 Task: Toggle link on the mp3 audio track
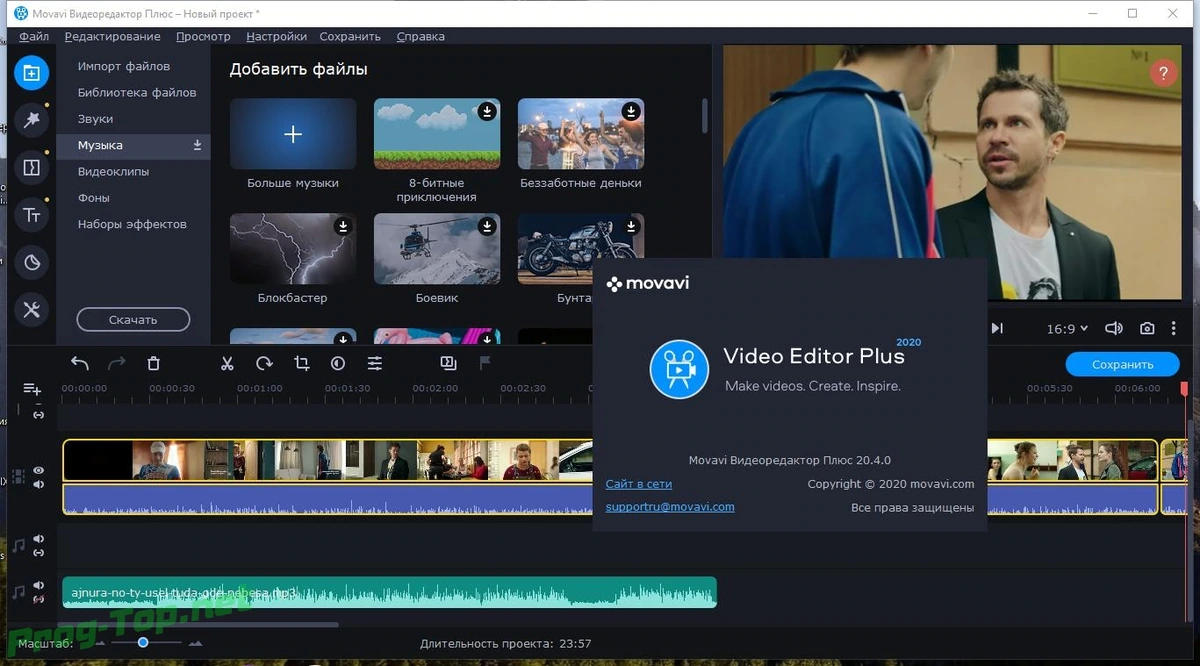coord(38,599)
